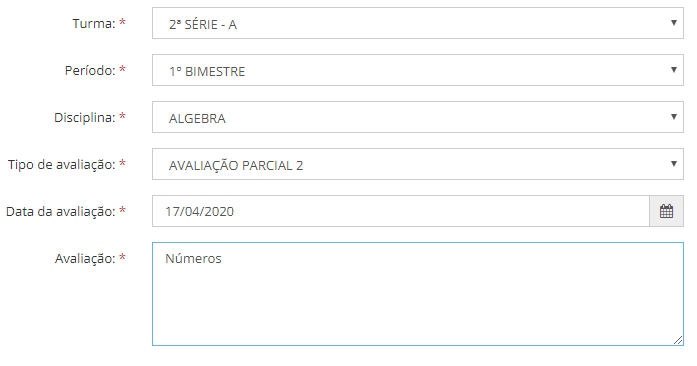This screenshot has width=697, height=366.
Task: Open the Turma dropdown showing 2ª SÉRIE - A
Action: click(418, 23)
